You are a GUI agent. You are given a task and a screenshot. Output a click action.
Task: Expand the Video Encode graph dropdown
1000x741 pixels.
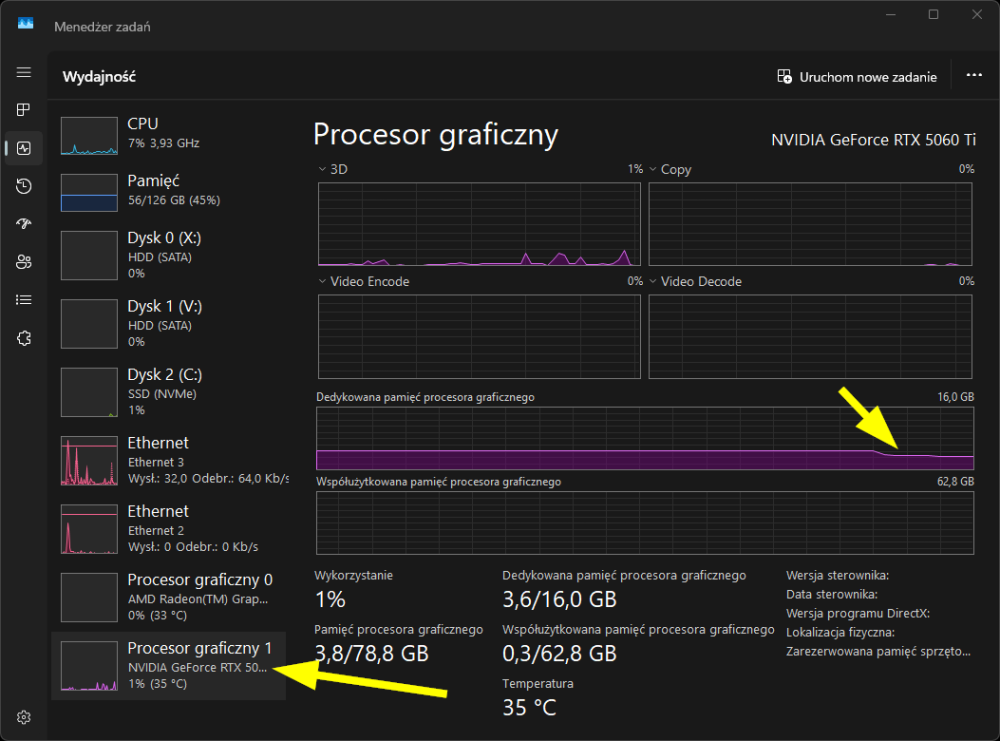(322, 281)
